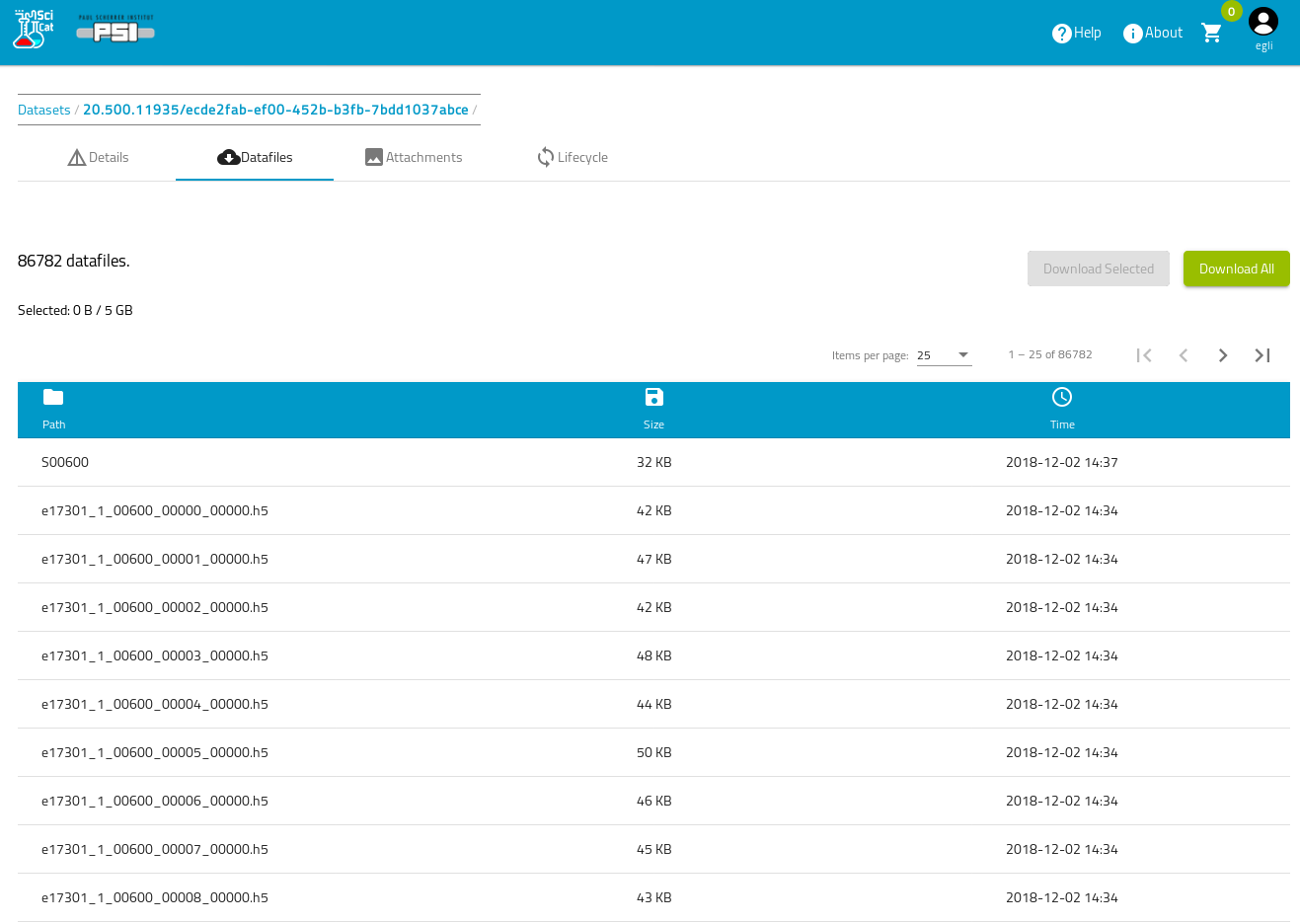1300x924 pixels.
Task: Expand the Items per page dropdown
Action: point(944,355)
